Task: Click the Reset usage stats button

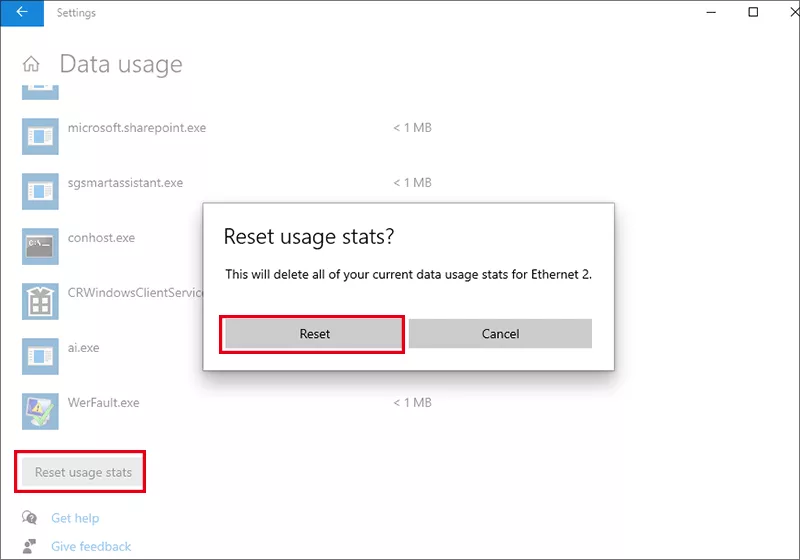Action: [x=83, y=472]
